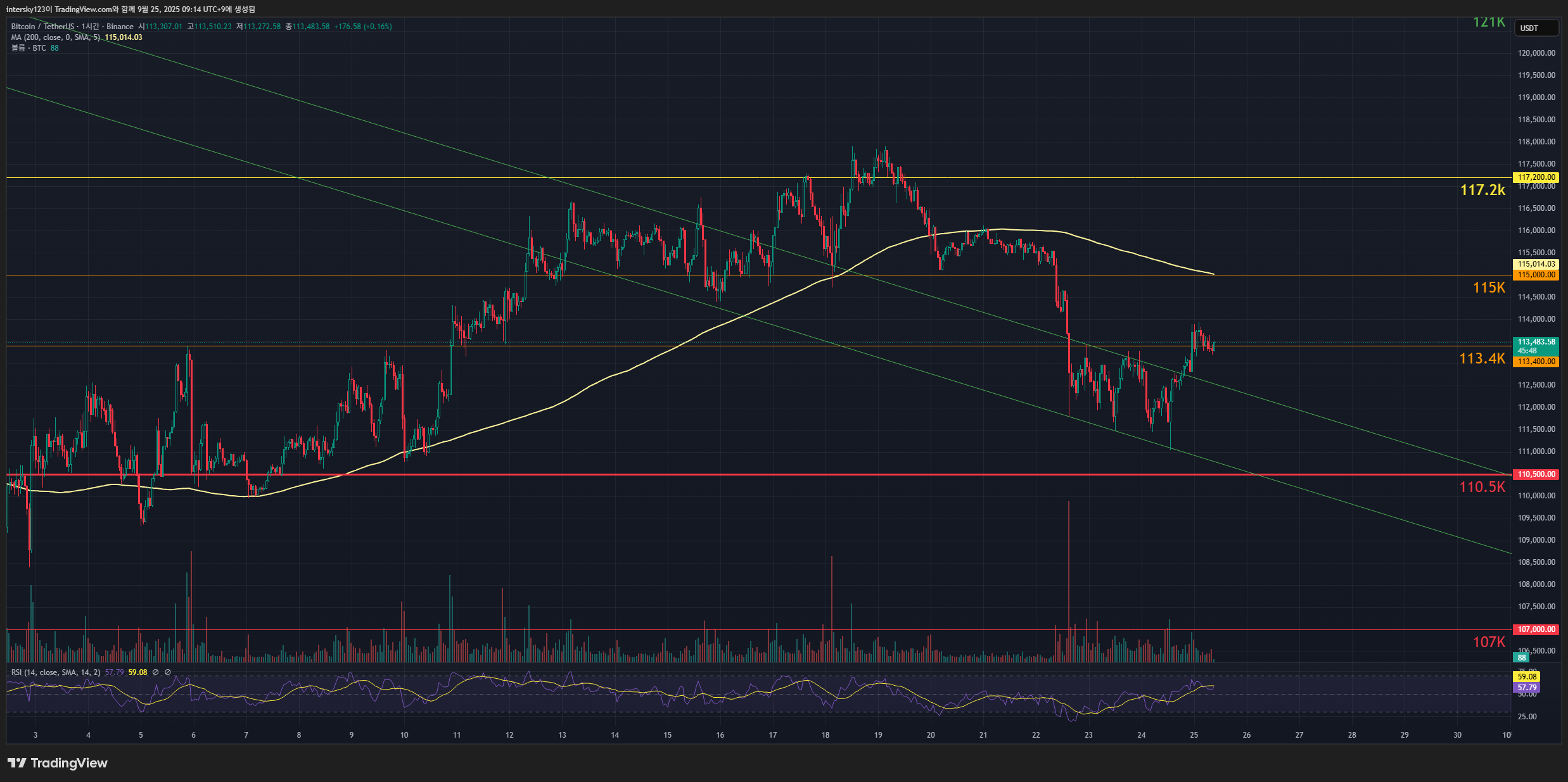Click the red 110,500.00 price tag
Screen dimensions: 1568x782
[1536, 474]
